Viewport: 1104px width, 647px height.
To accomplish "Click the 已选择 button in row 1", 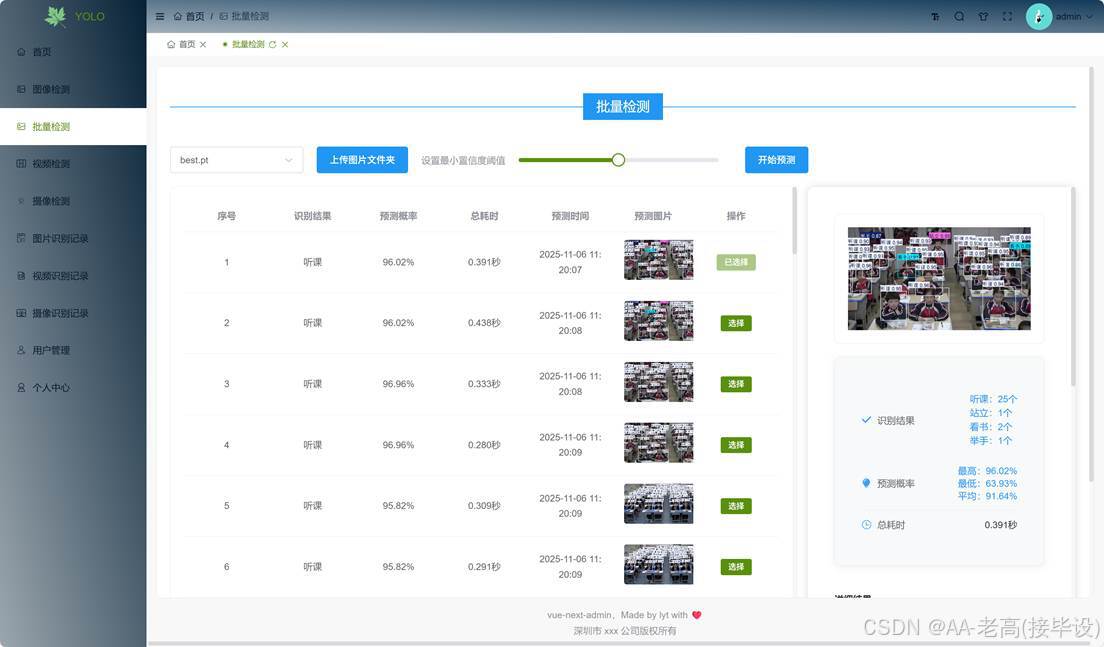I will click(x=736, y=262).
